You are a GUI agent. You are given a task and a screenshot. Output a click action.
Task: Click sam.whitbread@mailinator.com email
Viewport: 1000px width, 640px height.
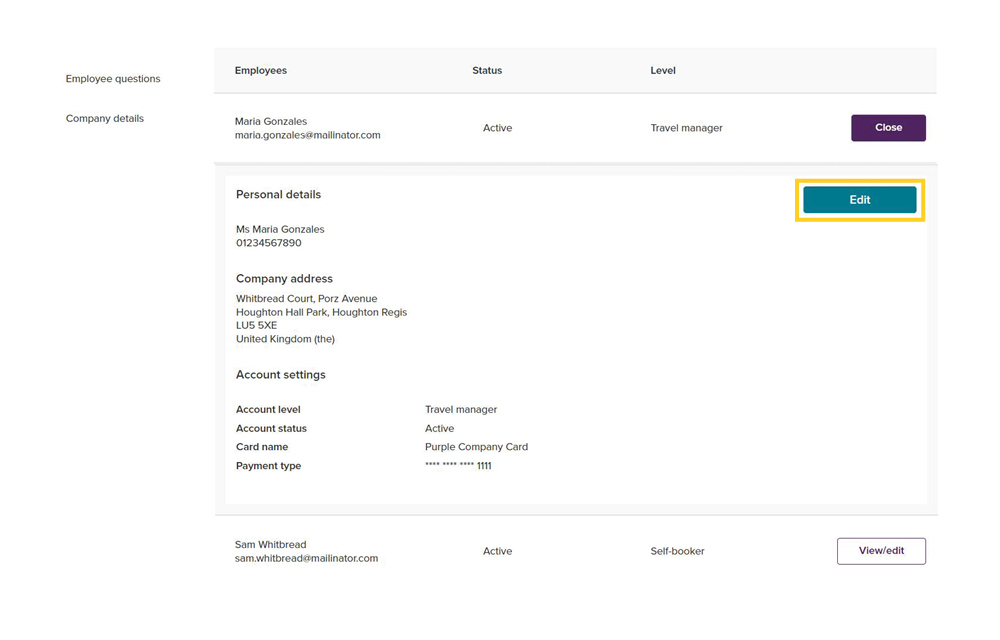click(306, 558)
